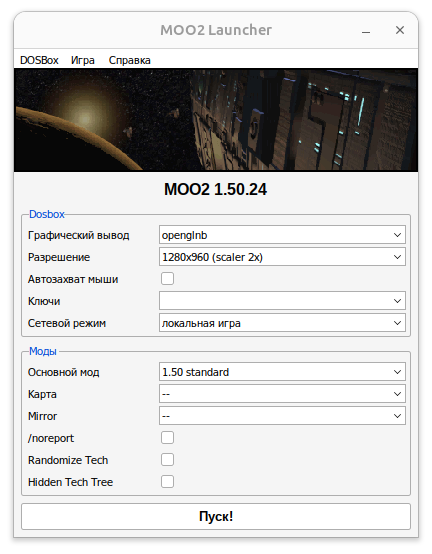432x554 pixels.
Task: Open the Справка menu
Action: tap(129, 60)
